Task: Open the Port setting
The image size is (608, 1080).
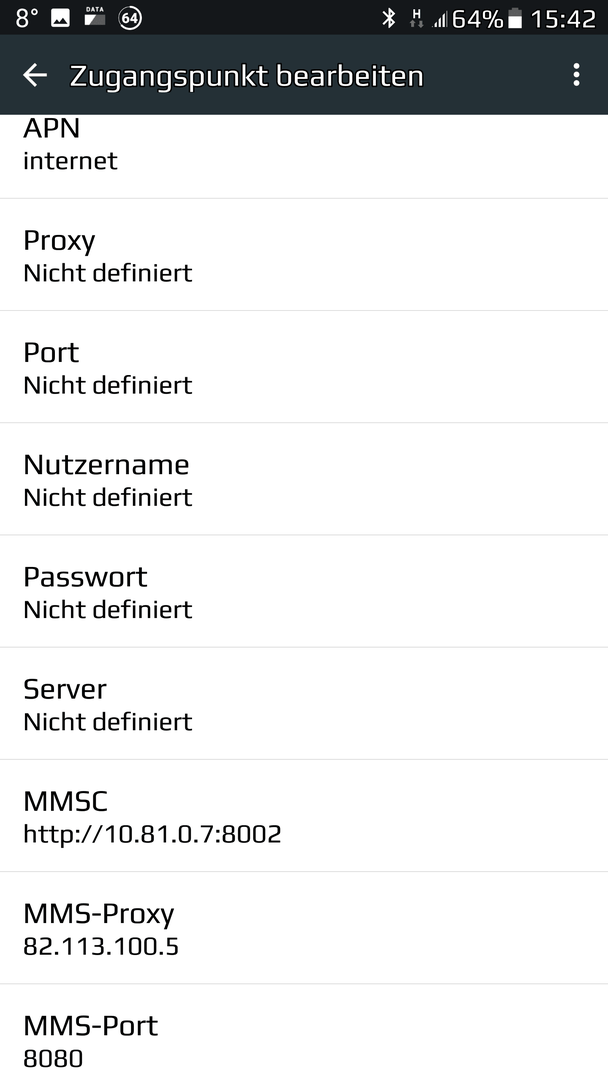Action: pyautogui.click(x=304, y=367)
